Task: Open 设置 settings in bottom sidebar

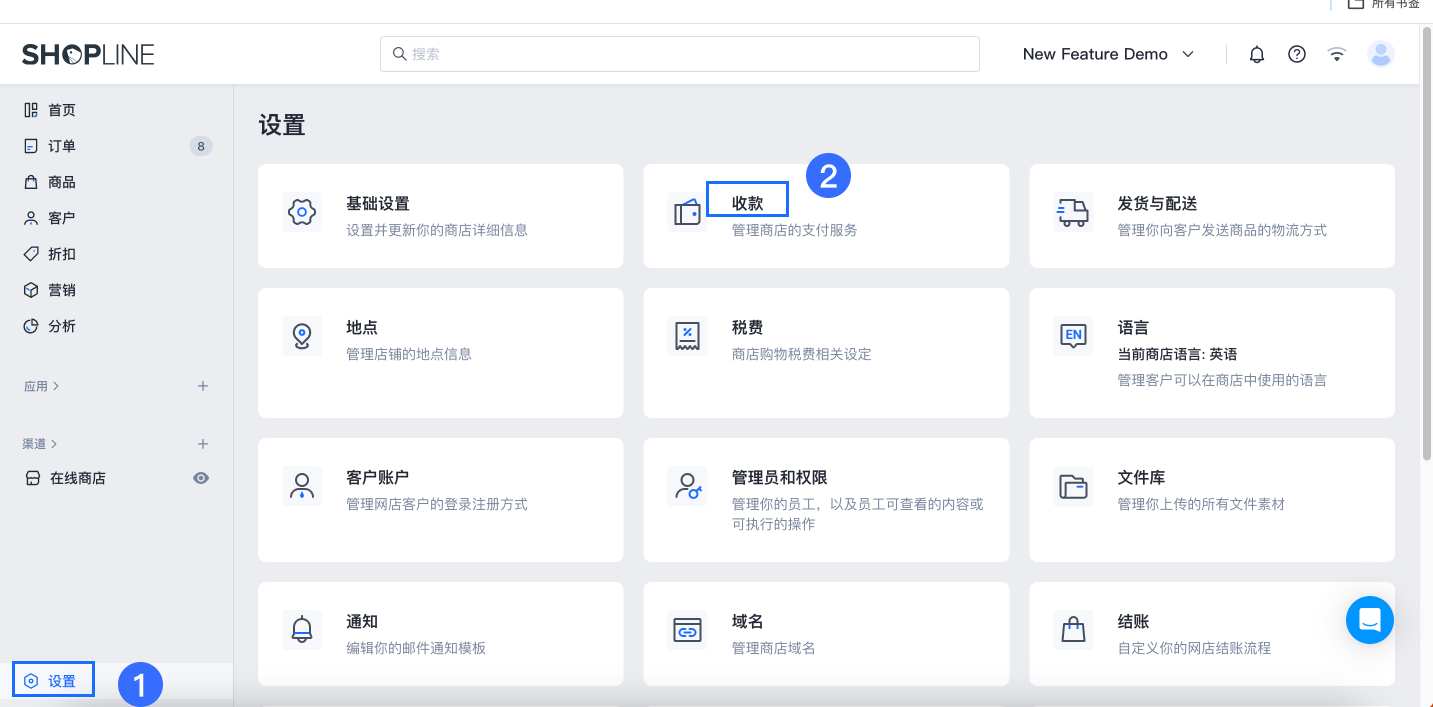Action: click(52, 679)
